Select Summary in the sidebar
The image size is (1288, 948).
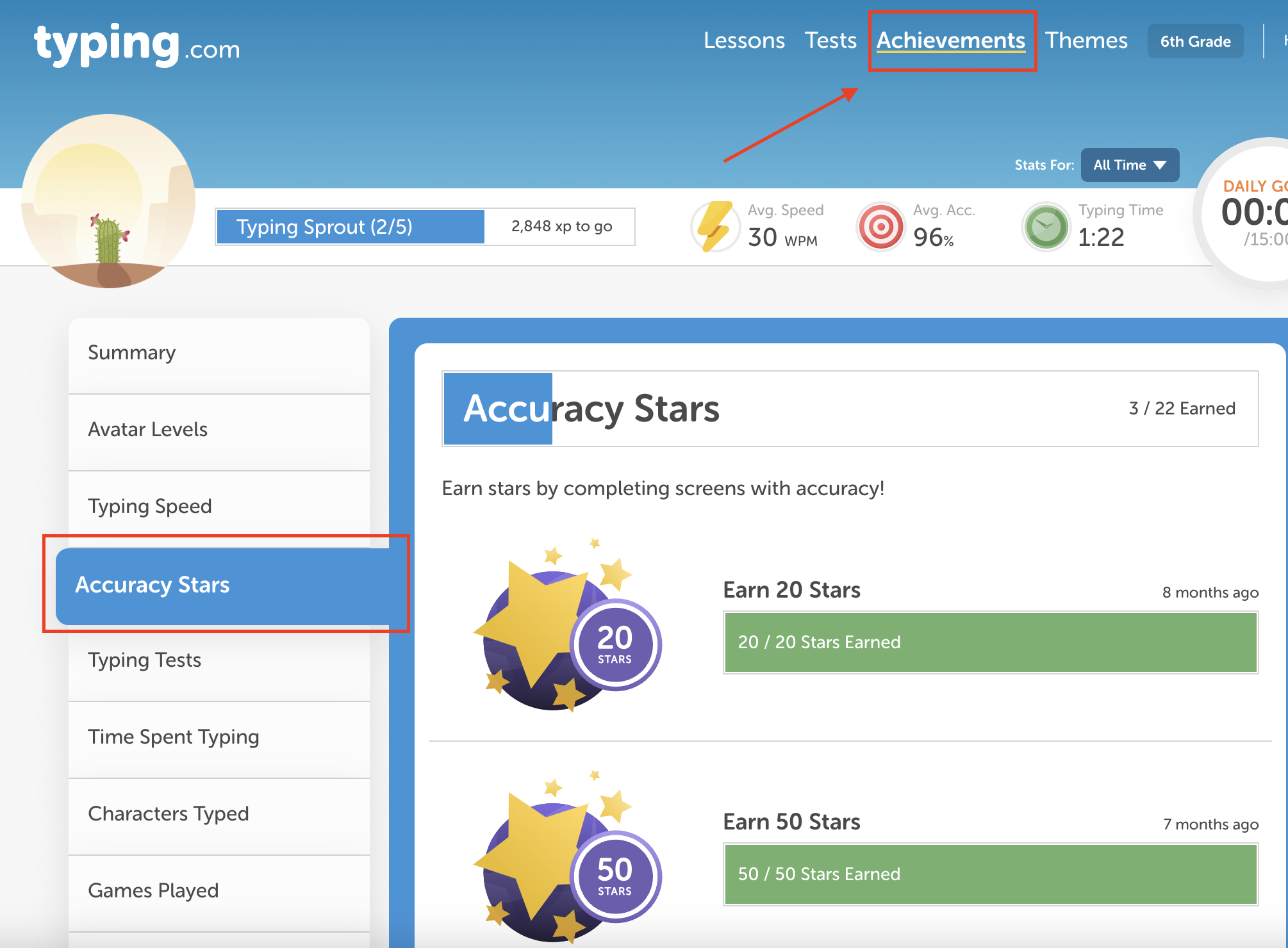[x=218, y=353]
